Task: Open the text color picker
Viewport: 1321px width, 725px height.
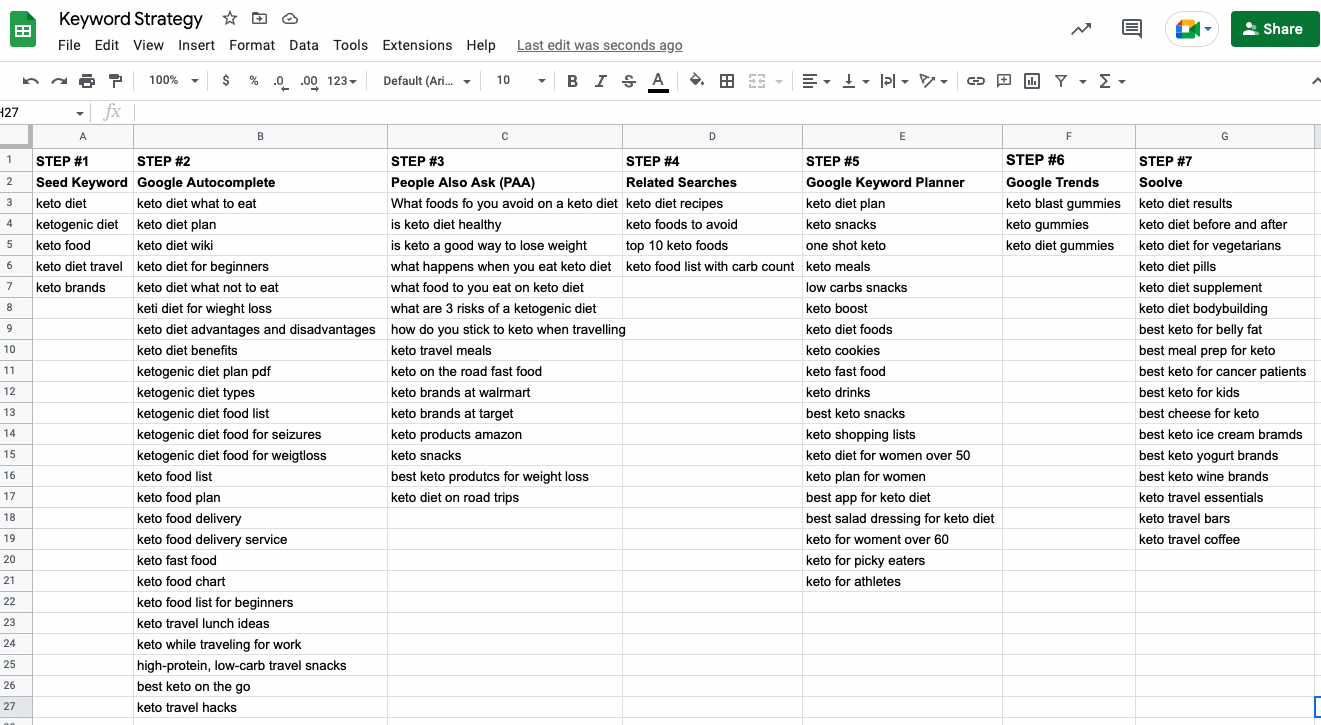Action: pos(658,81)
